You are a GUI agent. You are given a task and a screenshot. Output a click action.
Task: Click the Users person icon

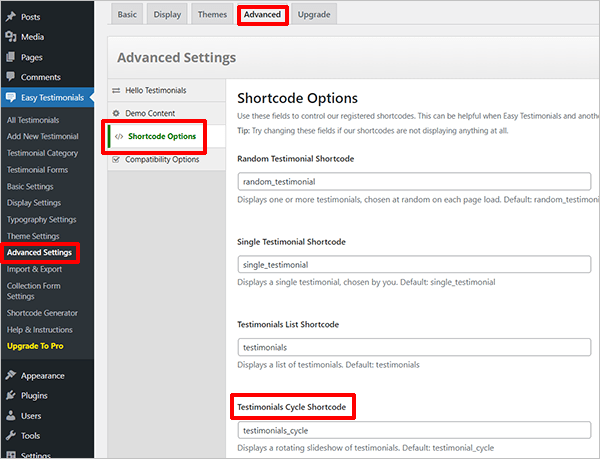point(11,415)
